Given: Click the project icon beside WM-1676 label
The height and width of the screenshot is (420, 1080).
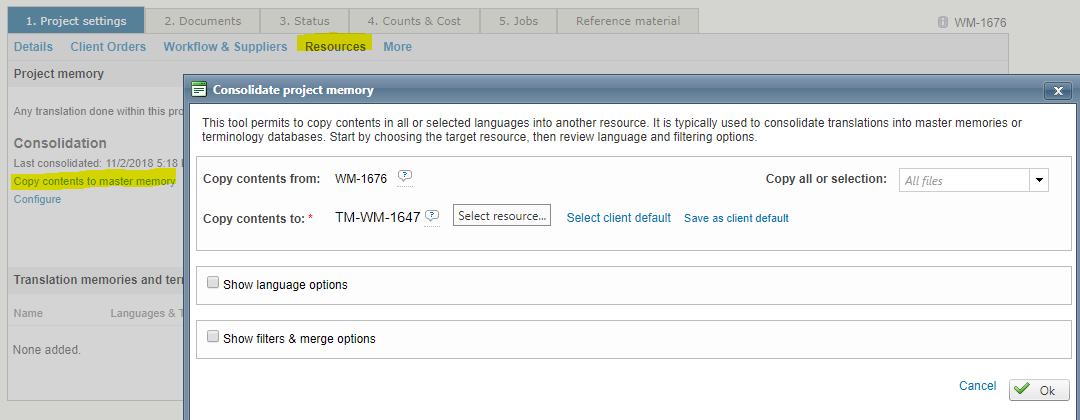Looking at the screenshot, I should 941,22.
